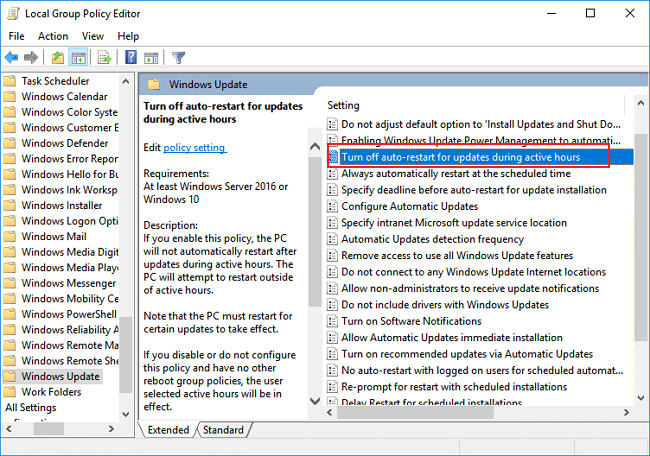The width and height of the screenshot is (650, 456).
Task: Maximize the Local Group Policy Editor window
Action: (x=590, y=13)
